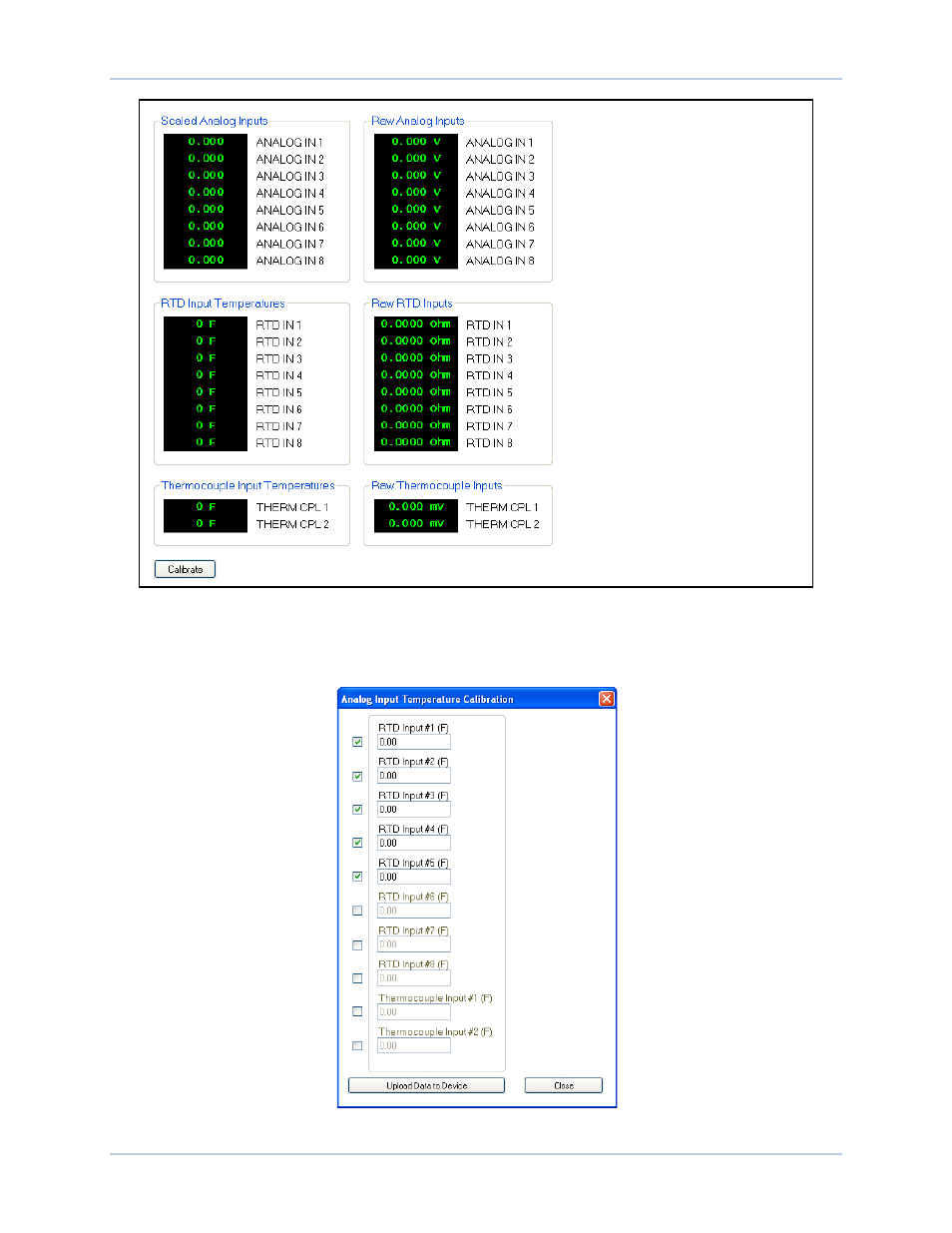Image resolution: width=952 pixels, height=1233 pixels.
Task: Enable the RTD Input #8 checkbox
Action: [357, 978]
